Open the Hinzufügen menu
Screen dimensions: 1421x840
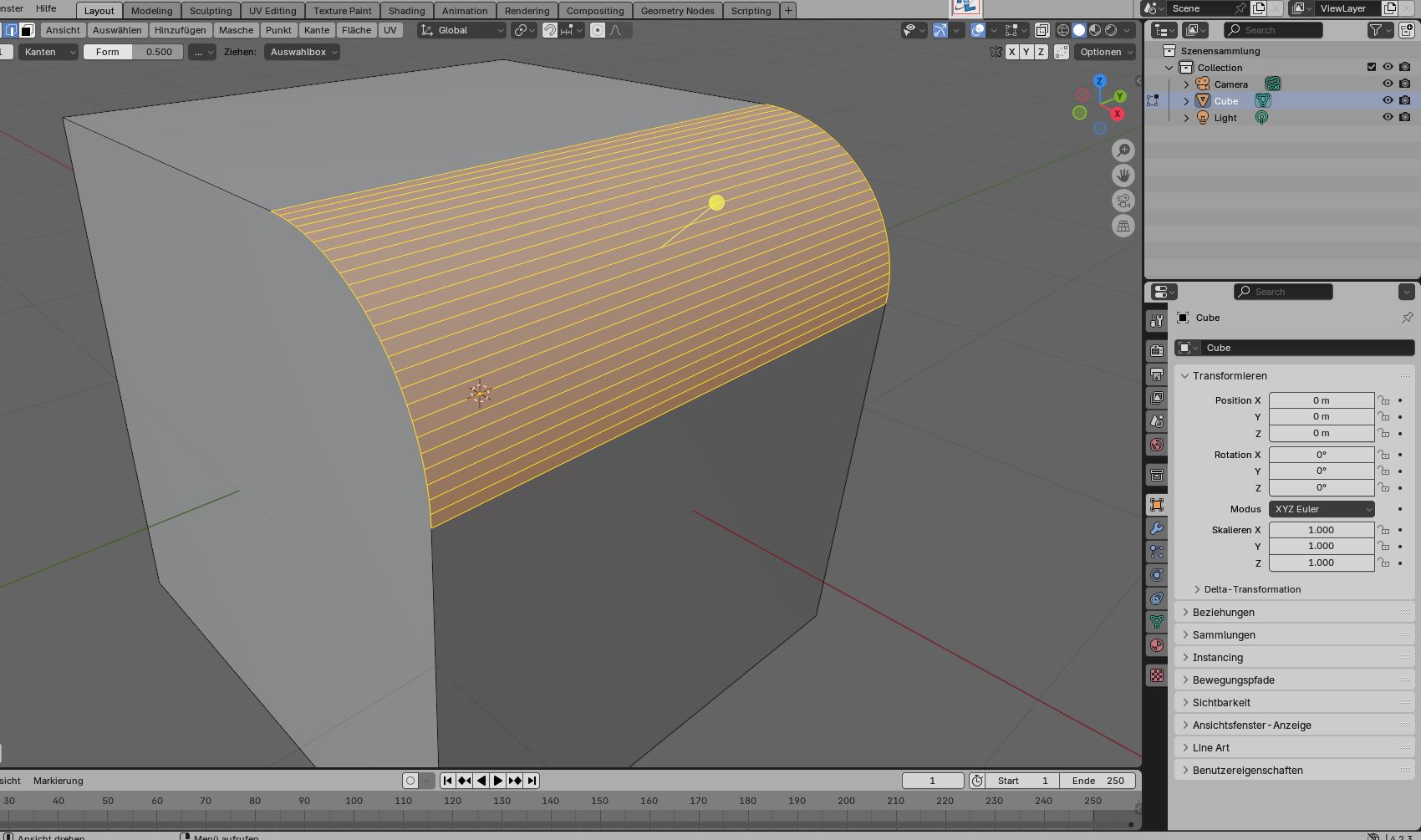pyautogui.click(x=180, y=30)
